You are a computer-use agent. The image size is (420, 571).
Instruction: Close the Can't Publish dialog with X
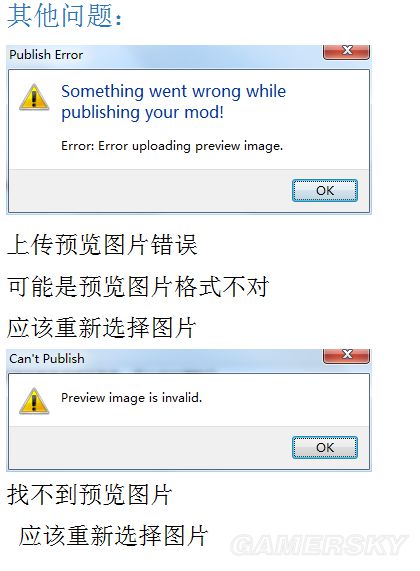coord(346,355)
